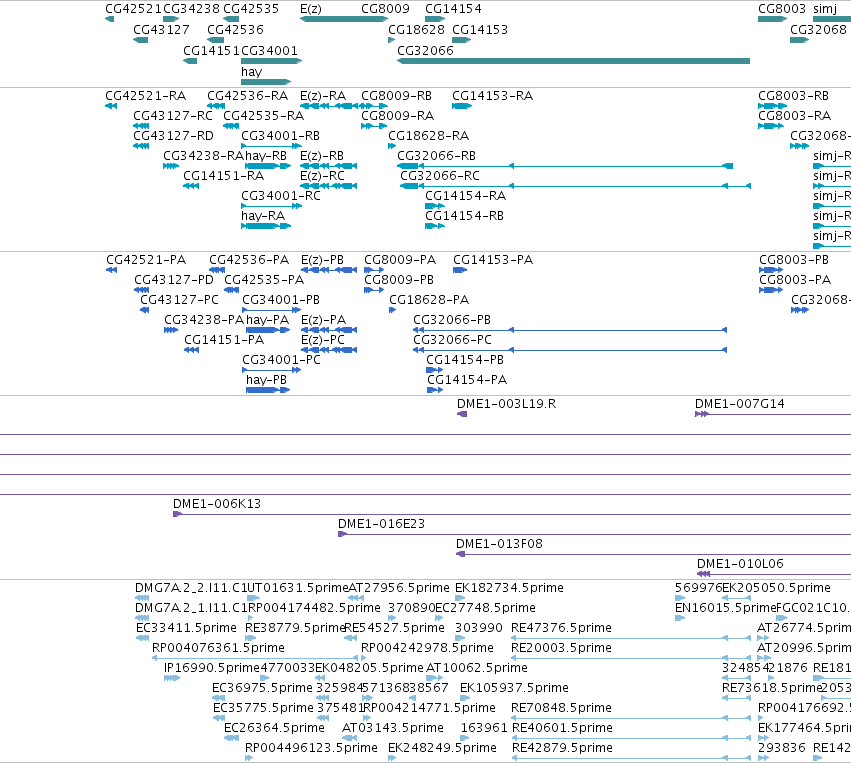Click transcript hay-RA
The width and height of the screenshot is (851, 763).
tap(263, 215)
